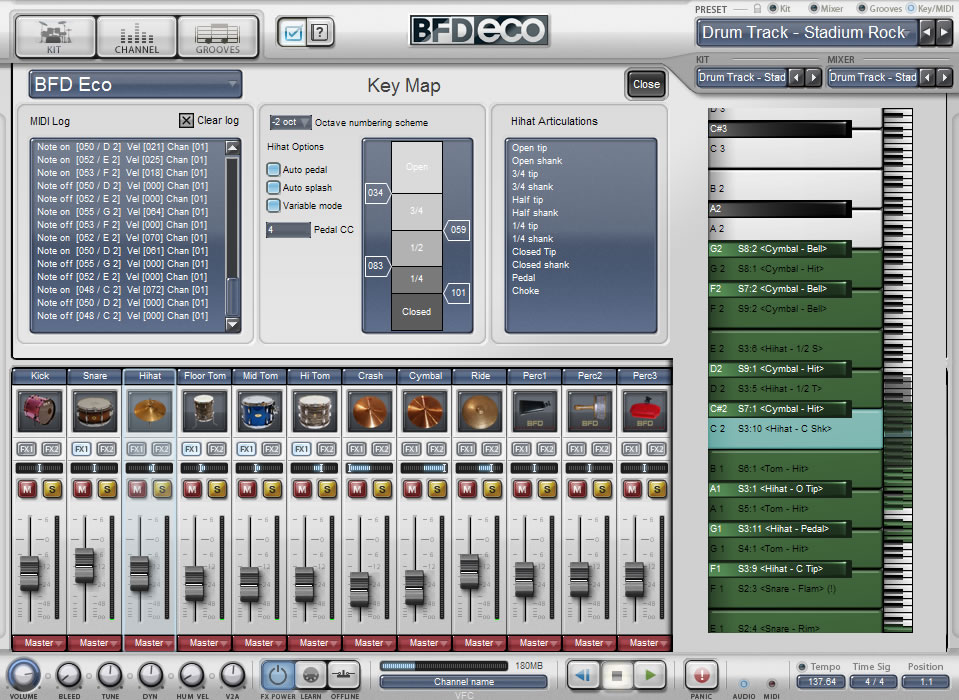Screen dimensions: 959x700
Task: Select the Half tip hihat articulation
Action: click(527, 200)
